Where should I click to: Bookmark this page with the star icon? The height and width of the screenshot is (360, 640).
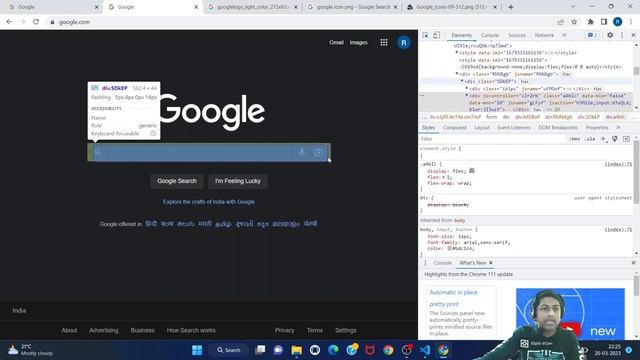coord(574,22)
